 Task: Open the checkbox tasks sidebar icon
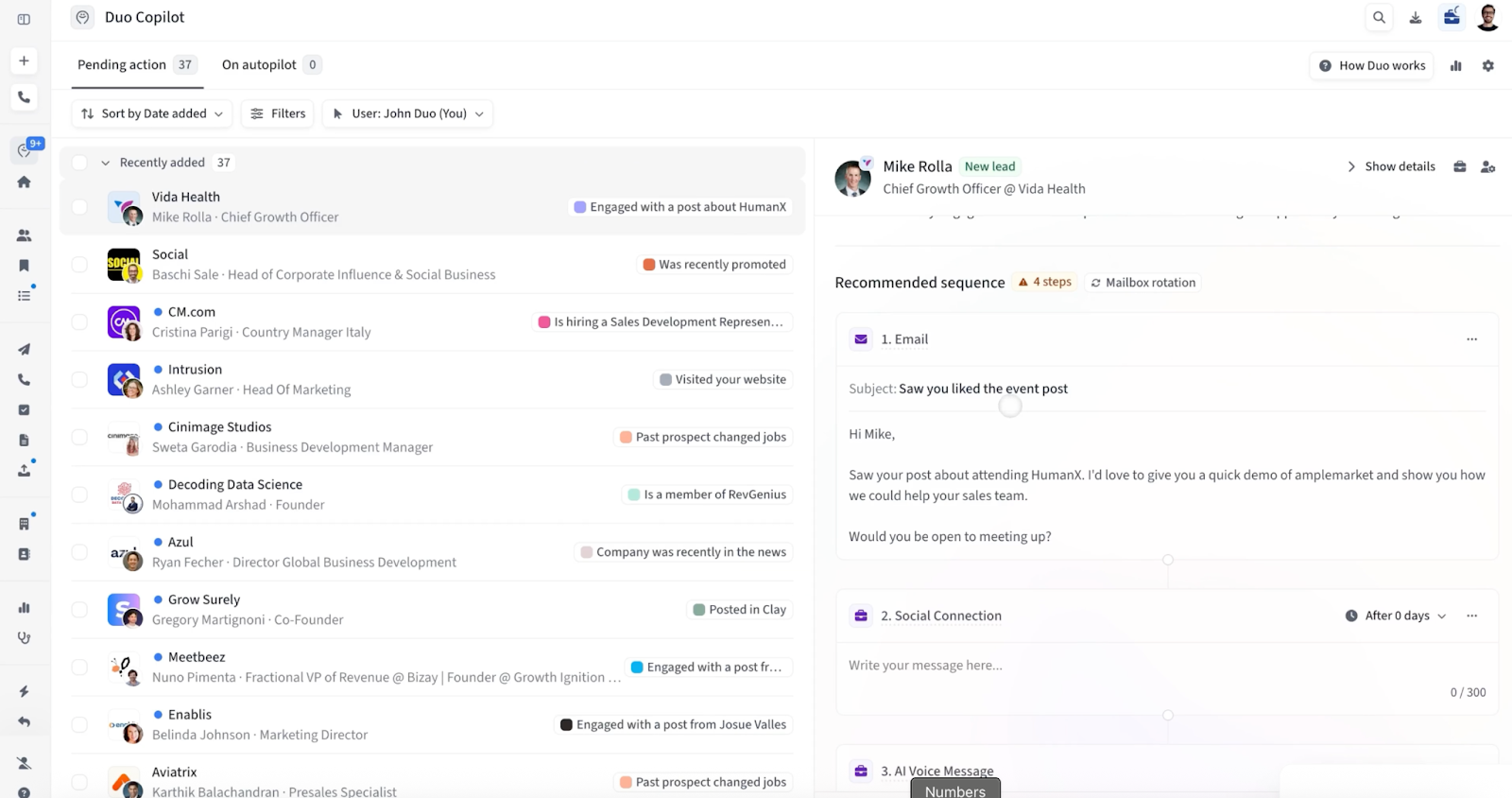pos(24,410)
